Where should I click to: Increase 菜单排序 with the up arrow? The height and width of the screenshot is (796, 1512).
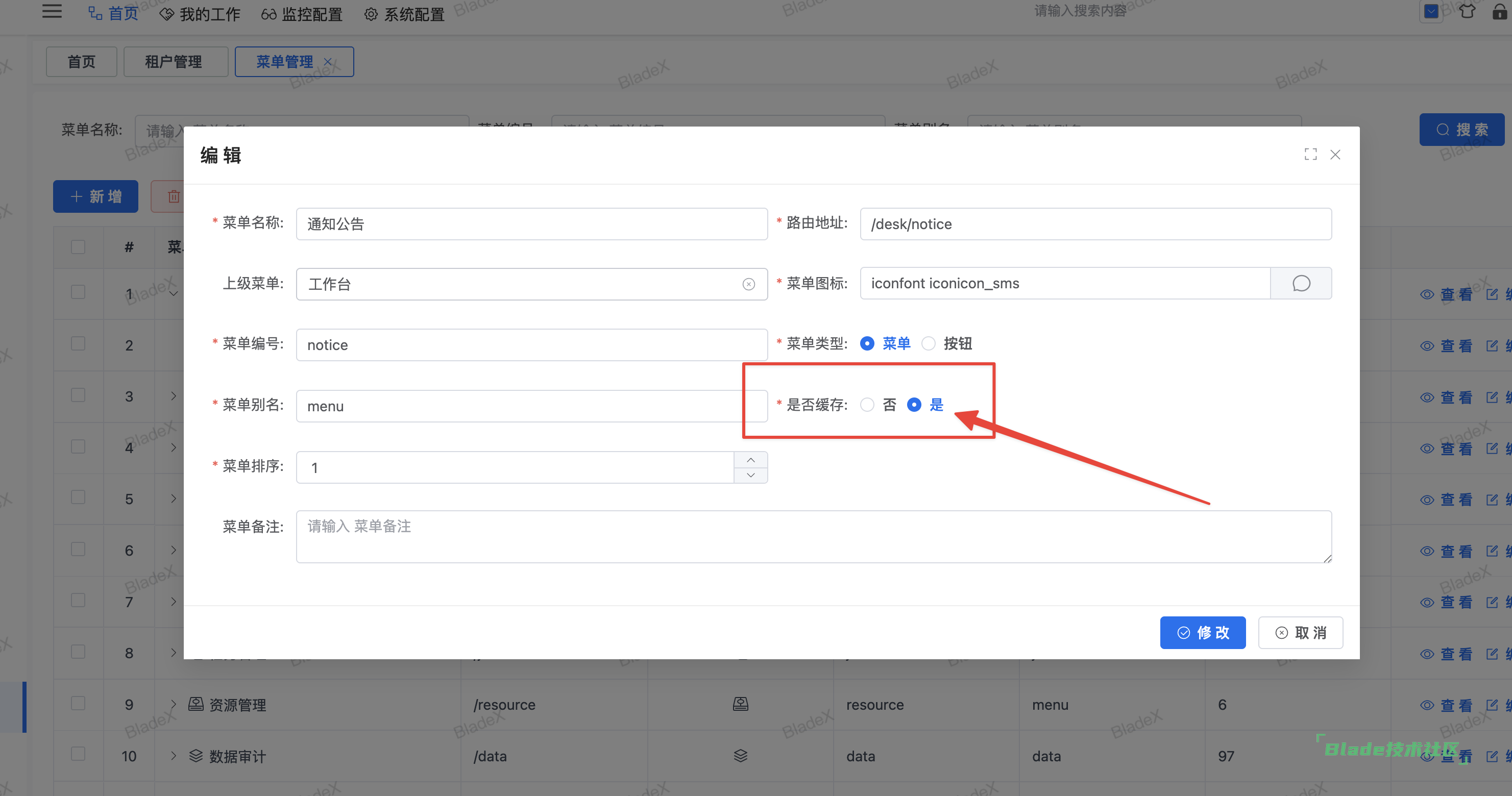tap(751, 460)
